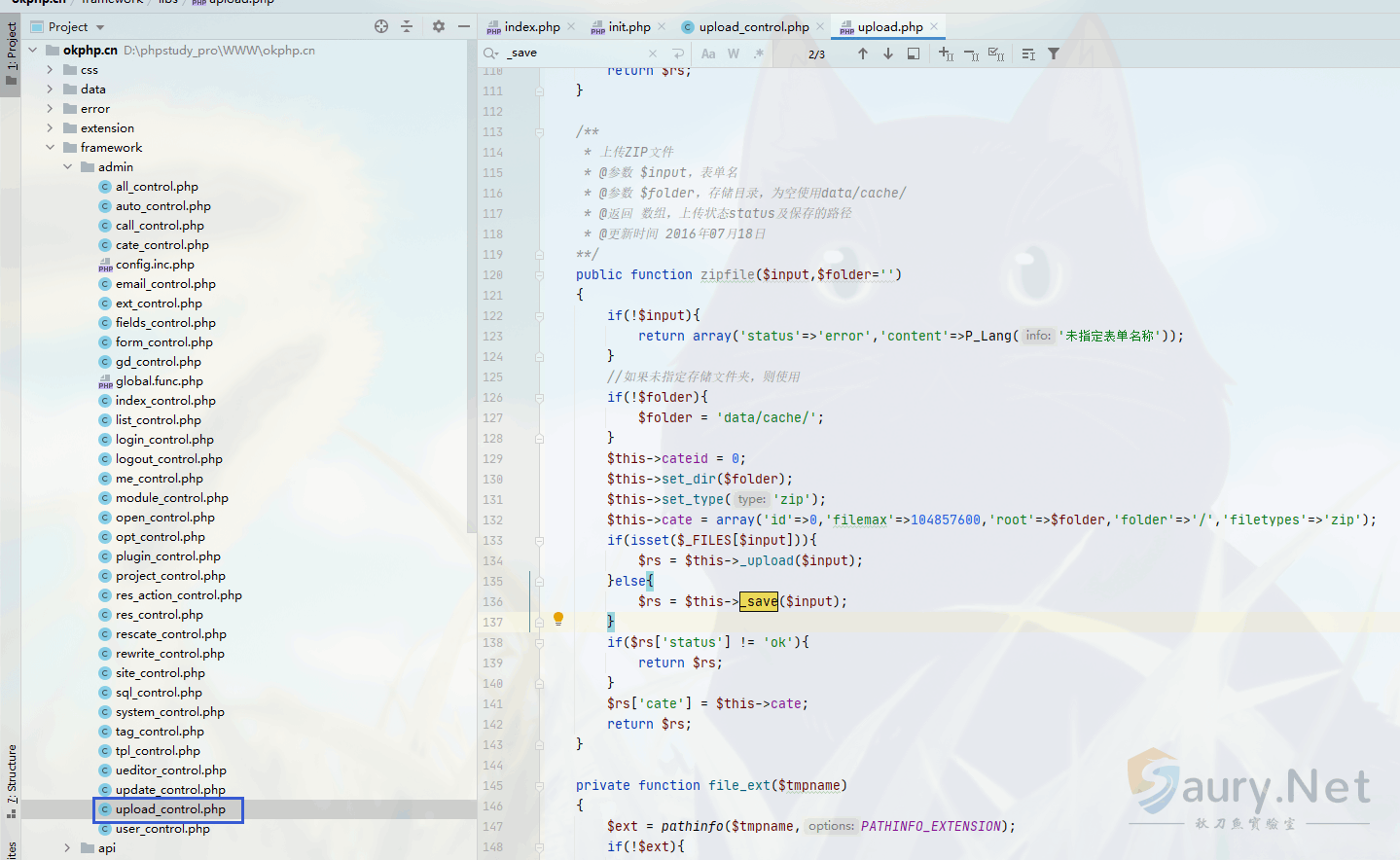Click the yellow lightbulb intention icon
1400x860 pixels.
point(558,618)
